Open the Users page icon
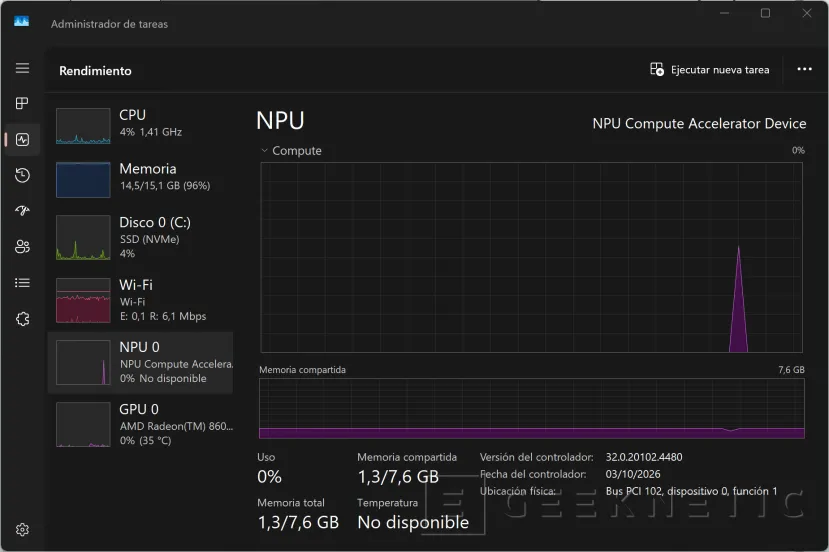This screenshot has height=552, width=829. (x=22, y=247)
